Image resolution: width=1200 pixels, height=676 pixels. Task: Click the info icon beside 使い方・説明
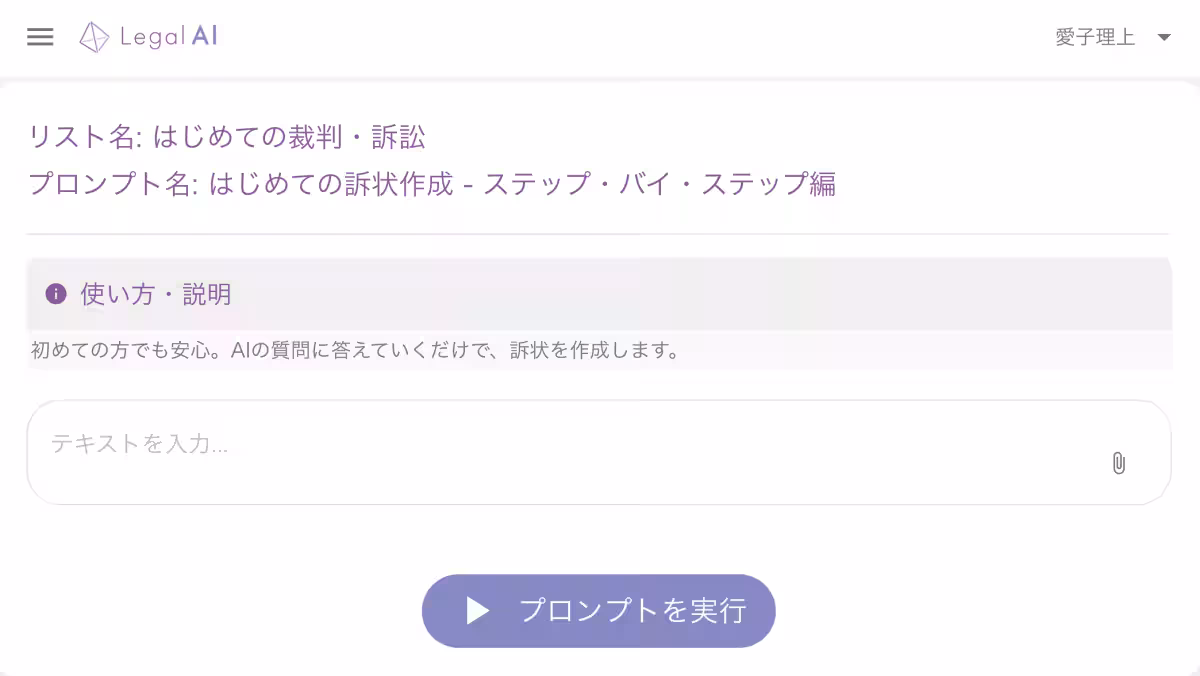[57, 294]
